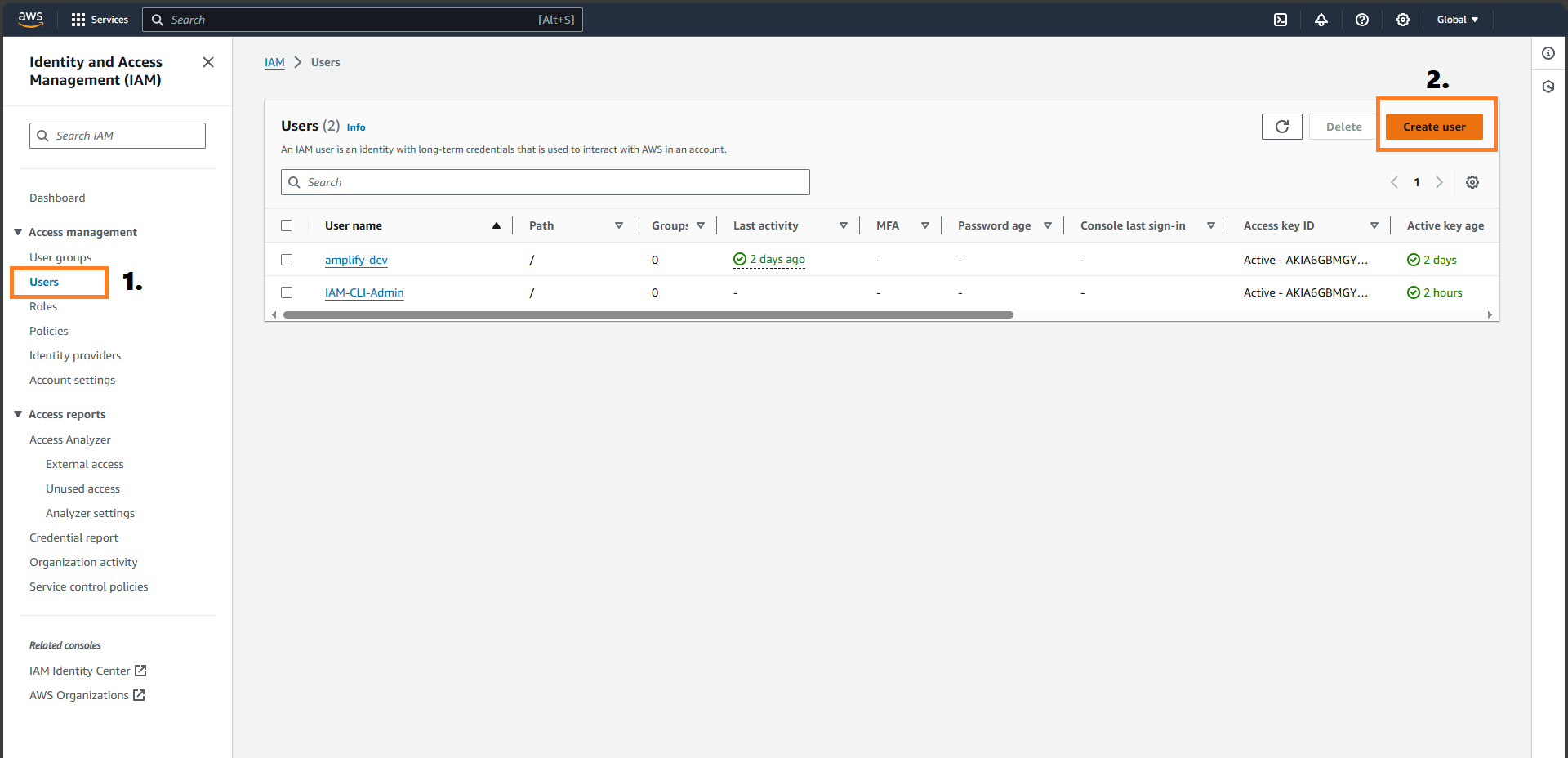Open the AWS home logo
1568x758 pixels.
click(30, 20)
